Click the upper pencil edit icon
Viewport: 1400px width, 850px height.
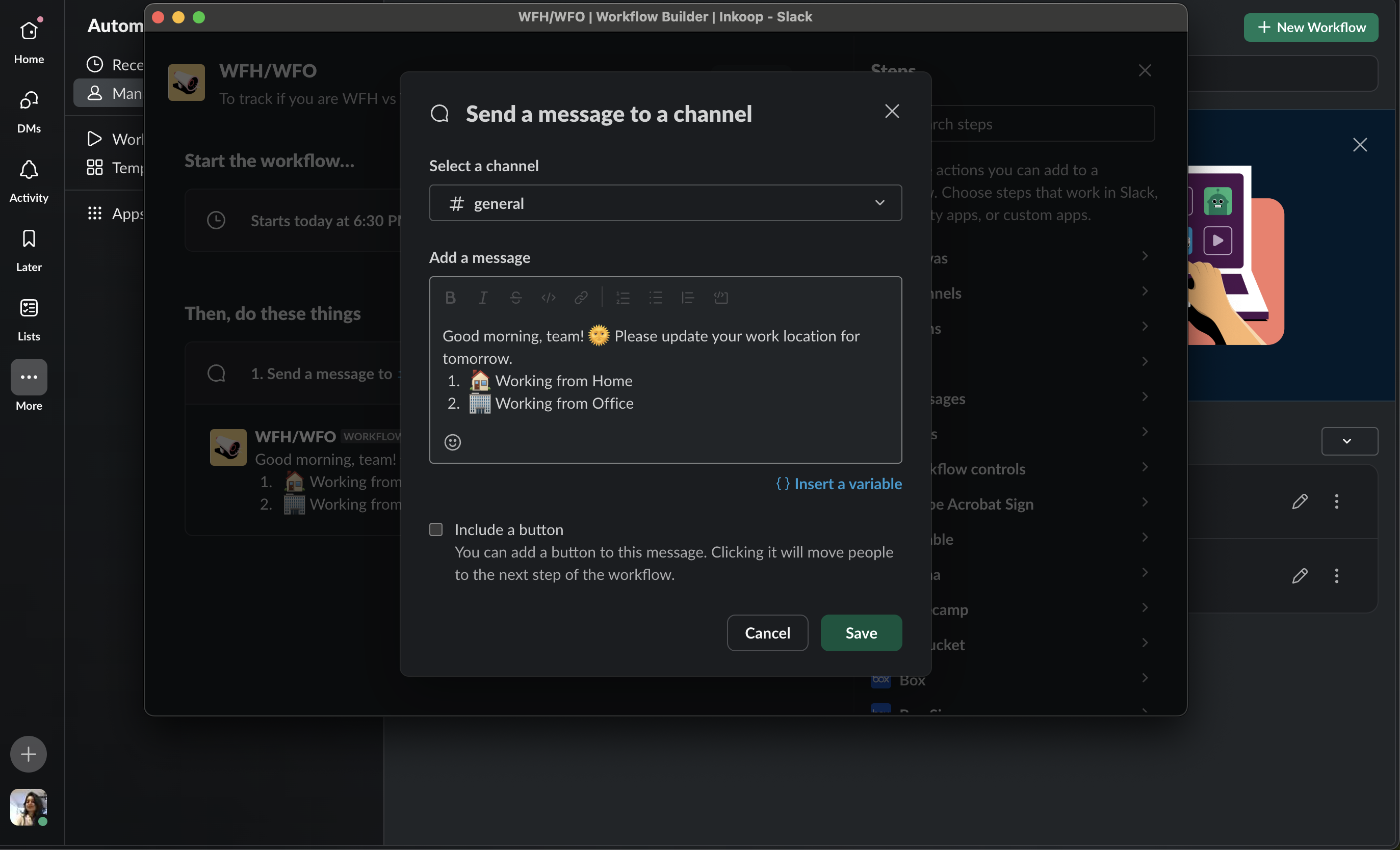coord(1300,501)
